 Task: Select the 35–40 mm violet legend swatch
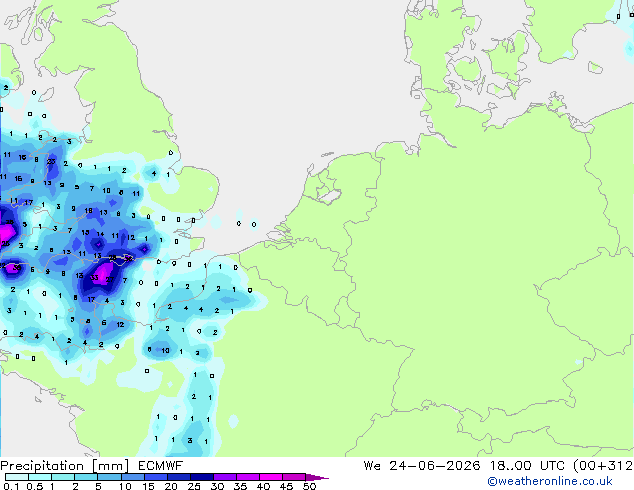coord(248,477)
